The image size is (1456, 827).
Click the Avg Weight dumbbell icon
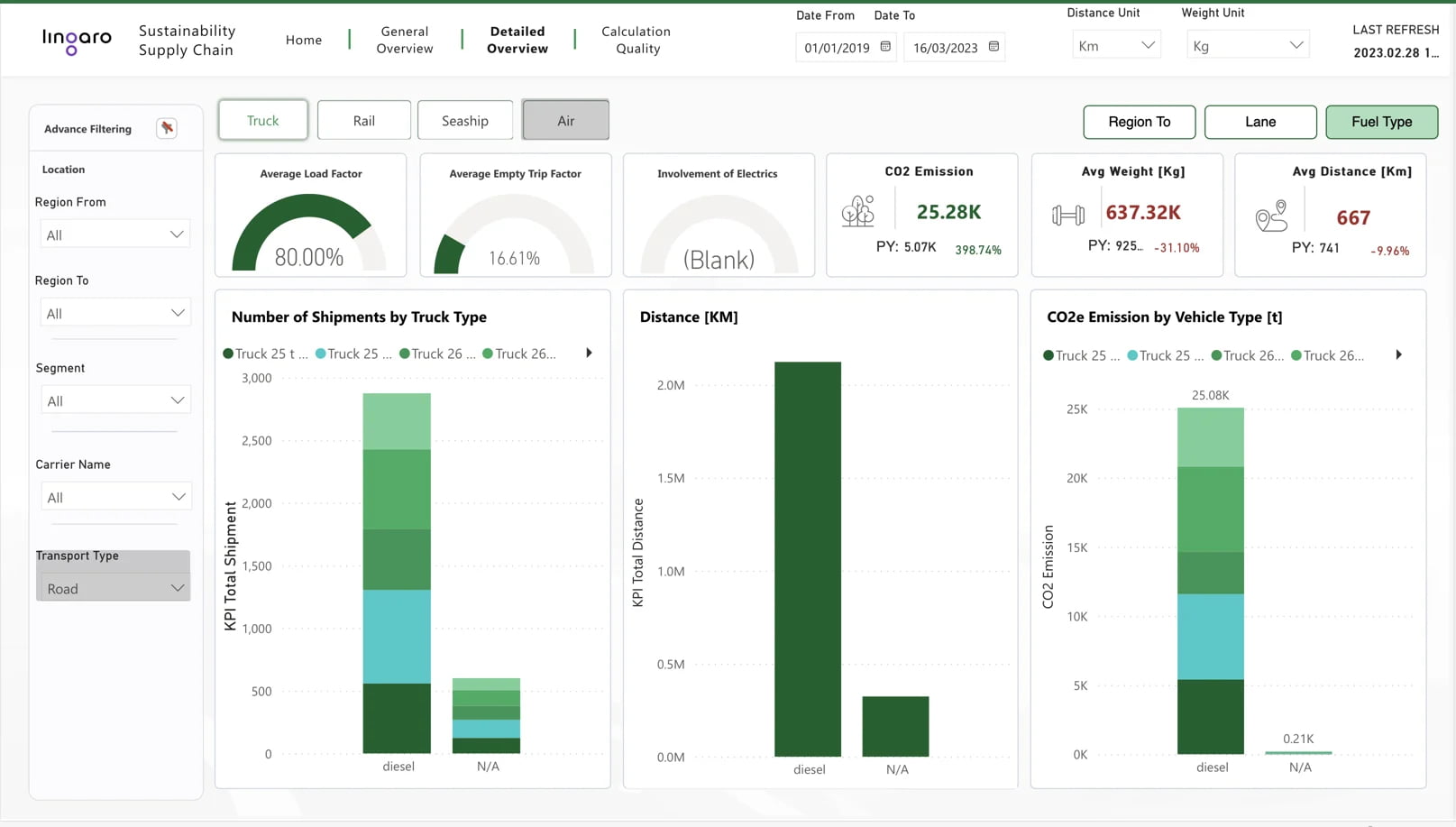1067,215
